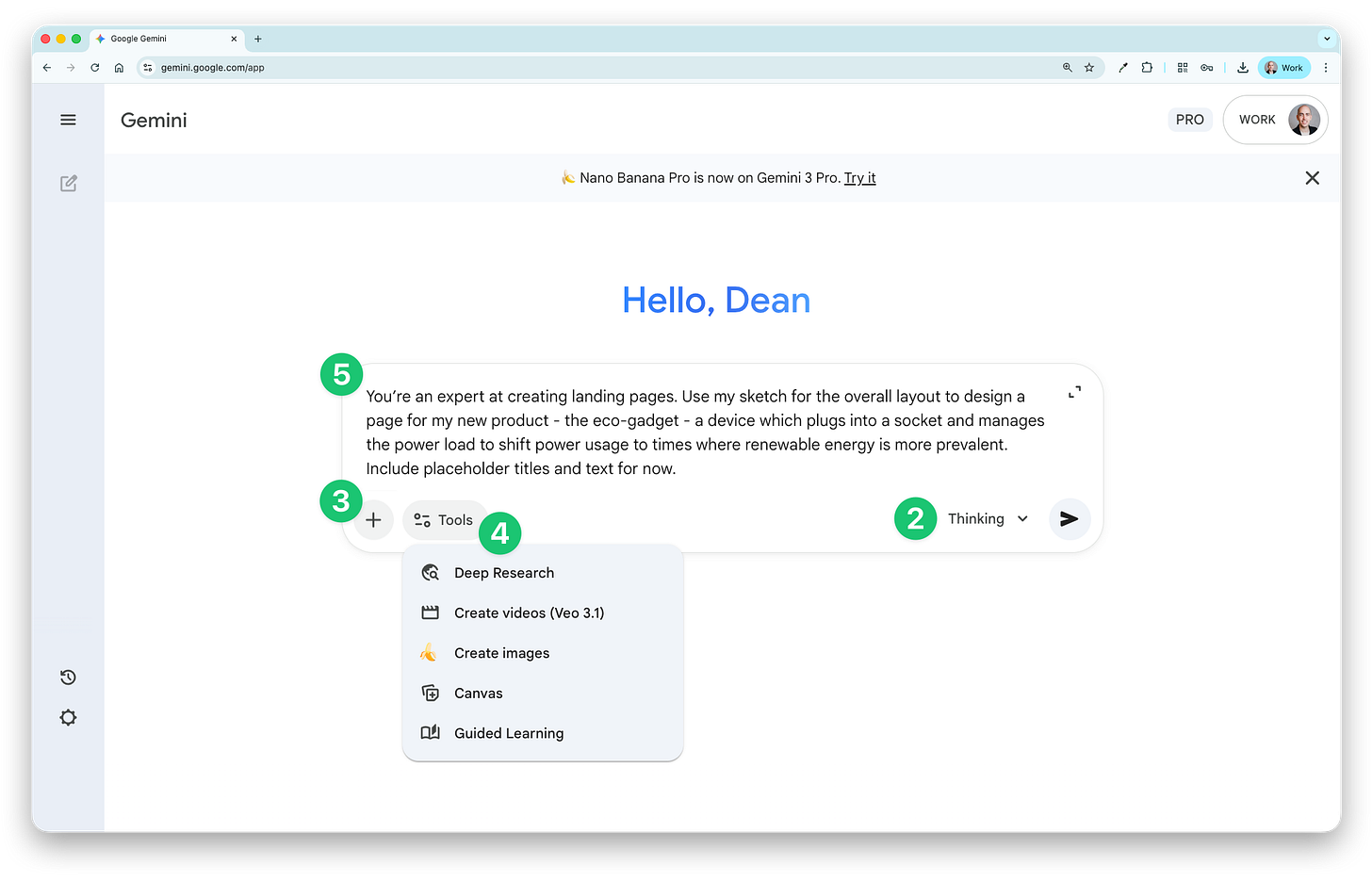Open the settings gear in sidebar
This screenshot has width=1372, height=882.
[x=68, y=718]
